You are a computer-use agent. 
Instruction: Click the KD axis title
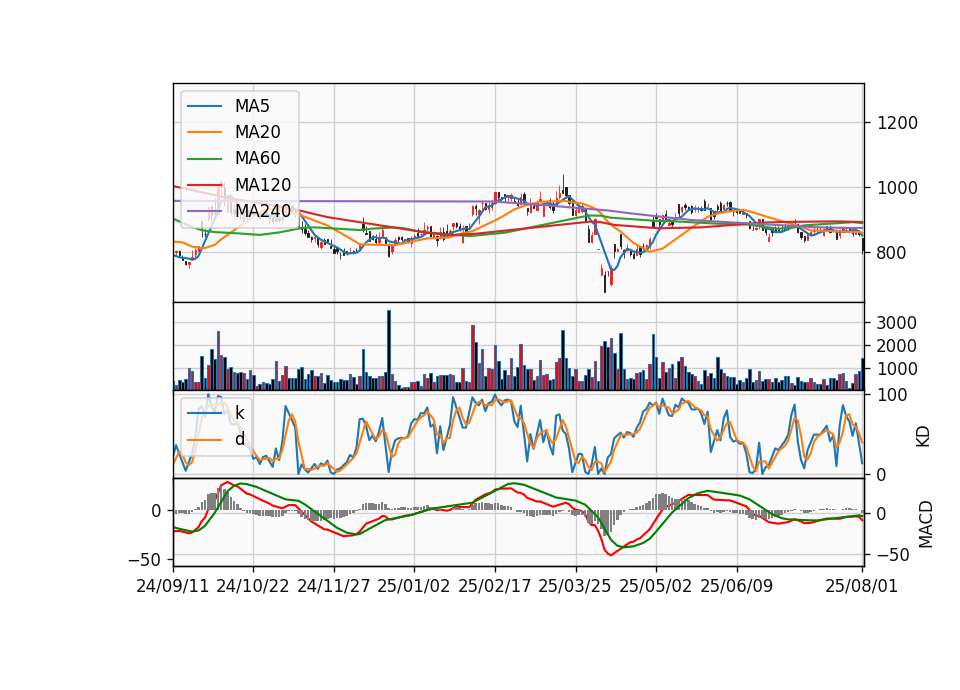click(x=923, y=437)
